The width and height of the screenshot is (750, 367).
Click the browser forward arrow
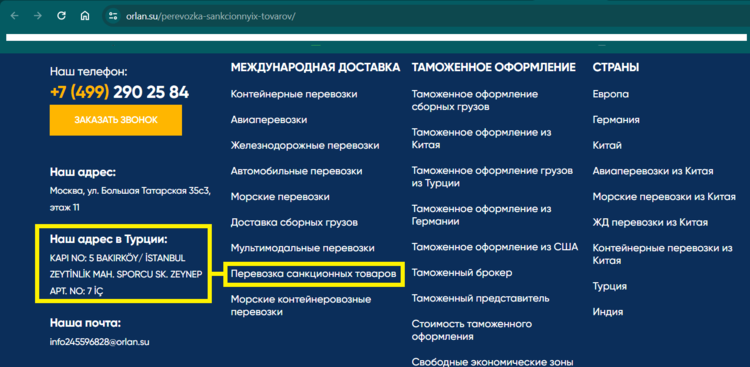coord(38,16)
